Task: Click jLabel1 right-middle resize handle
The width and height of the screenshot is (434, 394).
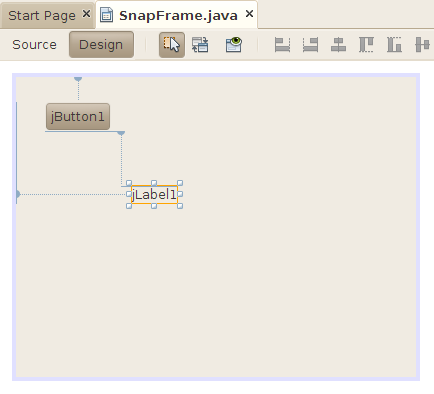Action: pyautogui.click(x=180, y=194)
